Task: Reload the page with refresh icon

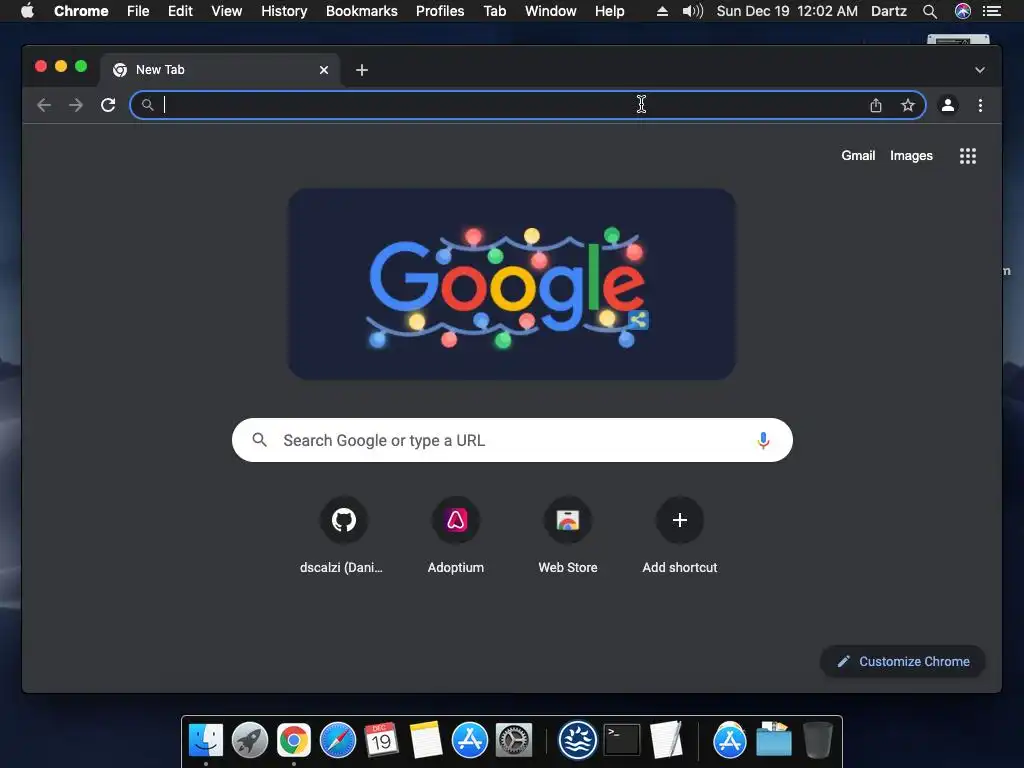Action: click(x=108, y=105)
